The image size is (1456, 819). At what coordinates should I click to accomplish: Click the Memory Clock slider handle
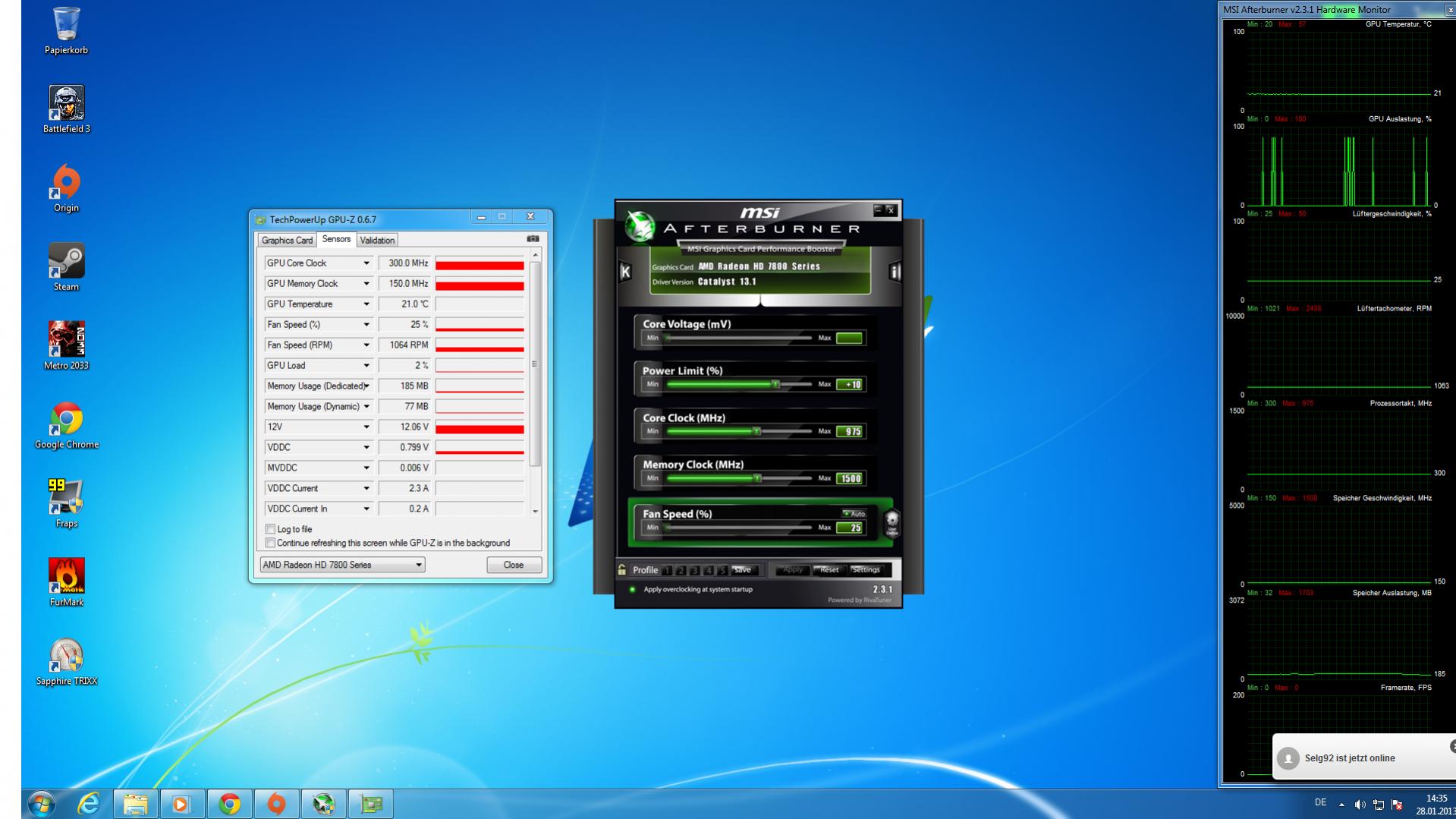coord(756,478)
